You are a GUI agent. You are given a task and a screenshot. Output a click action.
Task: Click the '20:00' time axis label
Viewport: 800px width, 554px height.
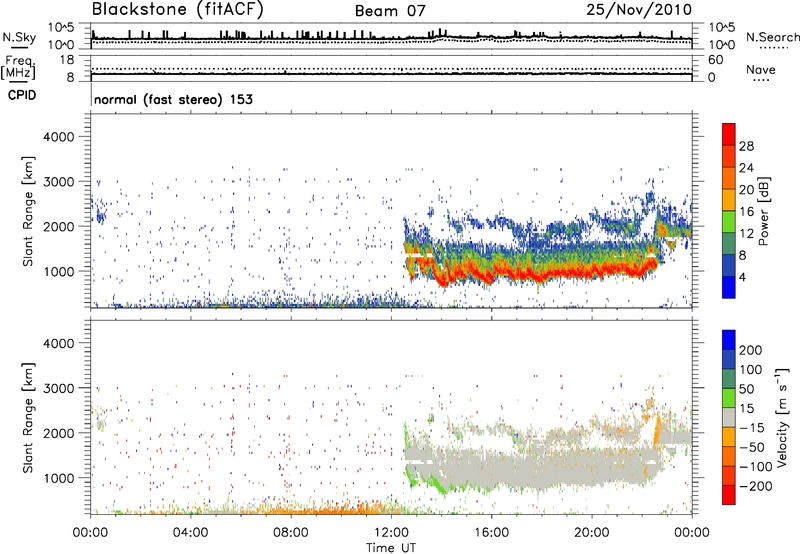pos(592,533)
